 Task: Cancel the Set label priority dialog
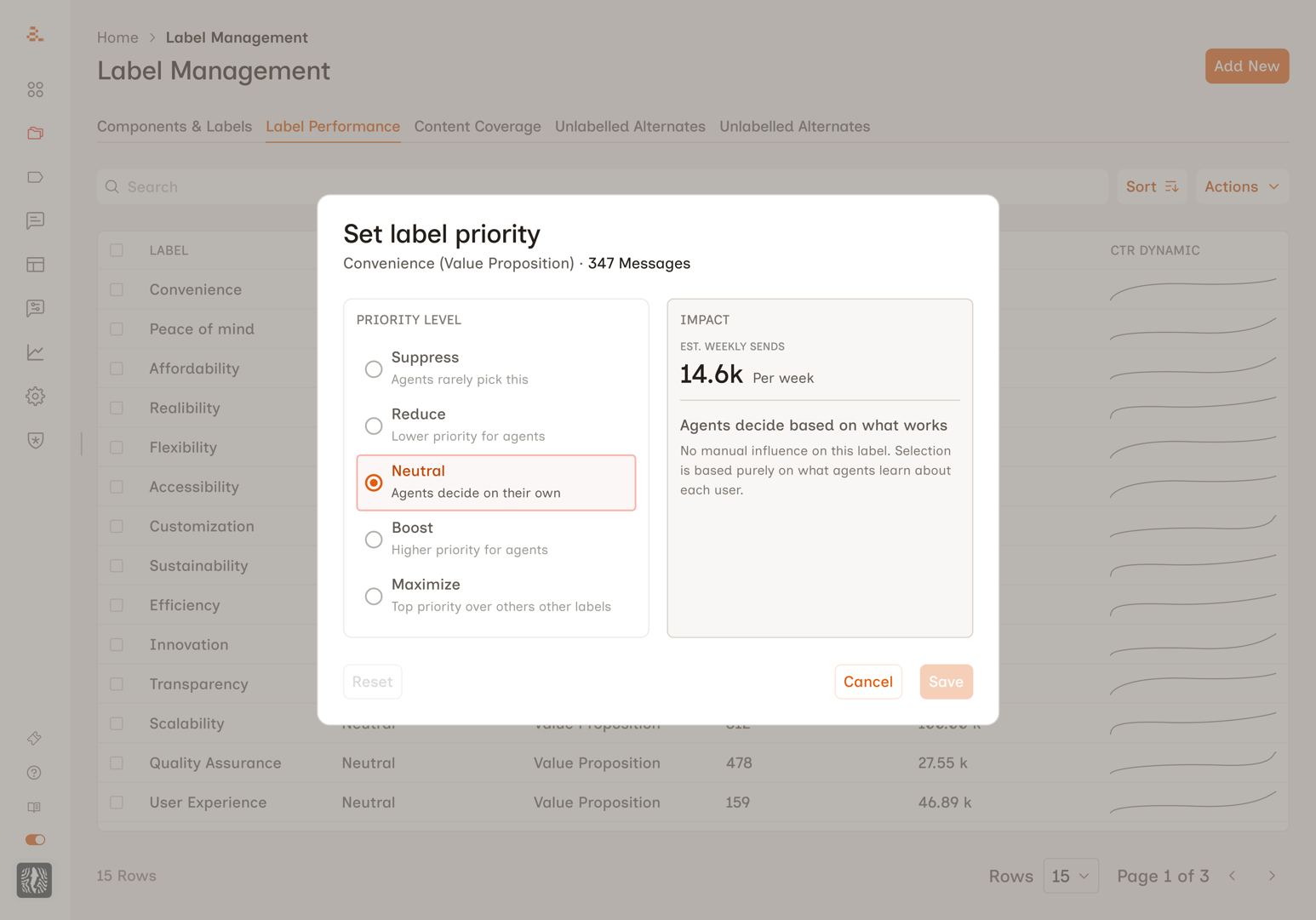pos(867,681)
